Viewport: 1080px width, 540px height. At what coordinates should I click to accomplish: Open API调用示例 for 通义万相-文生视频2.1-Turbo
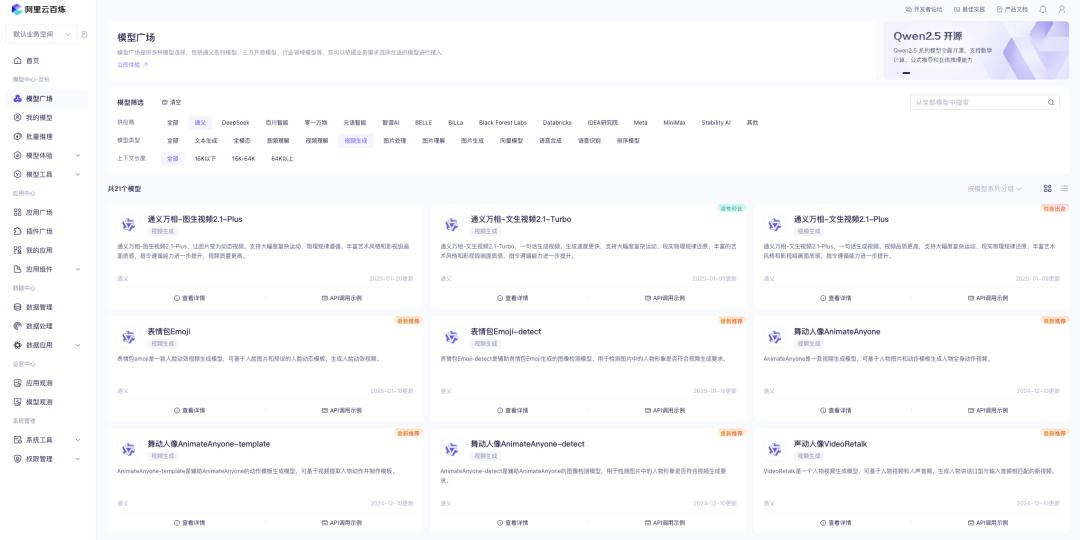click(x=665, y=298)
